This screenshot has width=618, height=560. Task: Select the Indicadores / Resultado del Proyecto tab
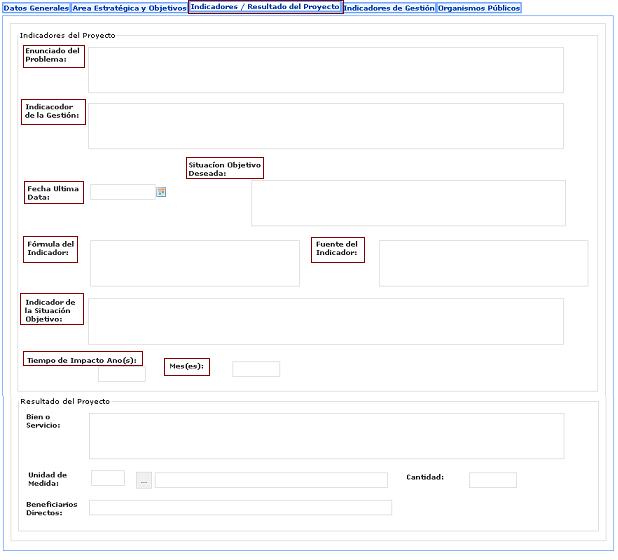point(265,7)
